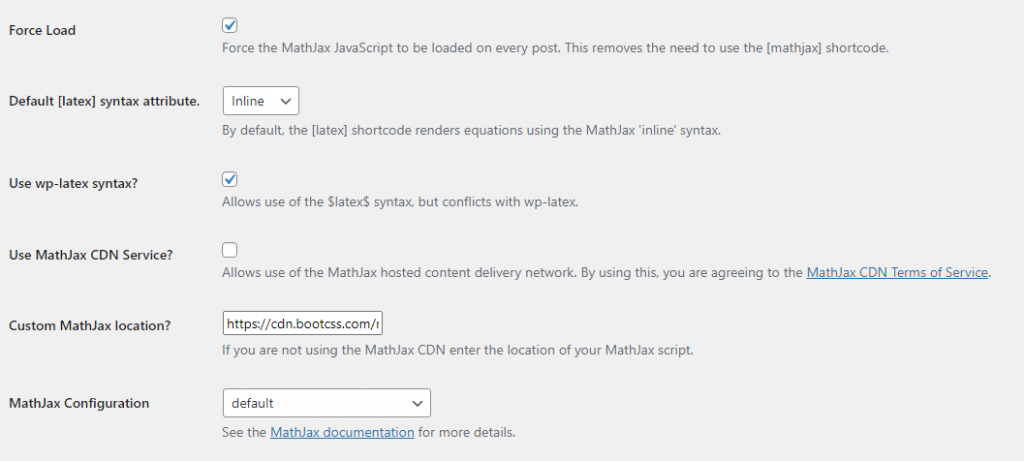The width and height of the screenshot is (1024, 461).
Task: Click the 'for more details' text
Action: (x=466, y=432)
